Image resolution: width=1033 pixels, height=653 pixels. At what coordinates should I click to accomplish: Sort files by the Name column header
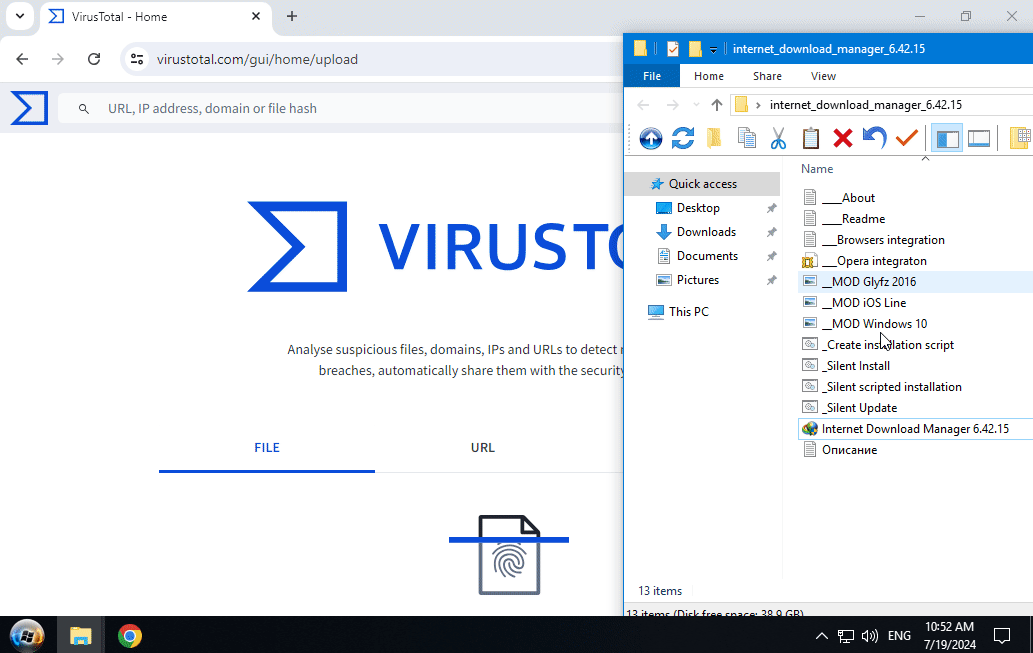817,169
